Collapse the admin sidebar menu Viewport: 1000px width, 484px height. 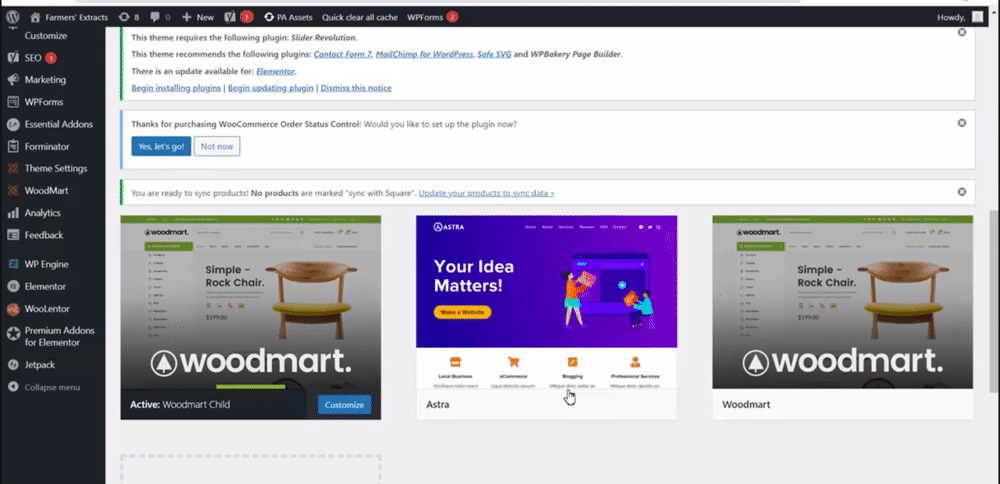click(x=43, y=387)
